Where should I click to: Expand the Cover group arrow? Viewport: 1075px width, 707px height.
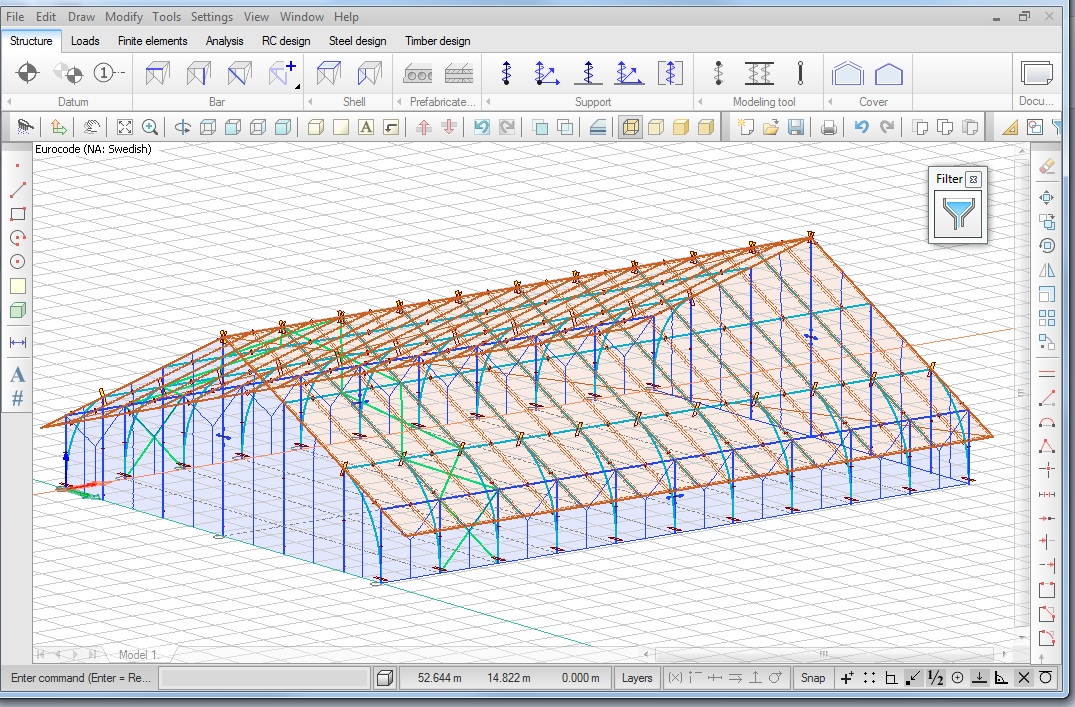tap(830, 101)
